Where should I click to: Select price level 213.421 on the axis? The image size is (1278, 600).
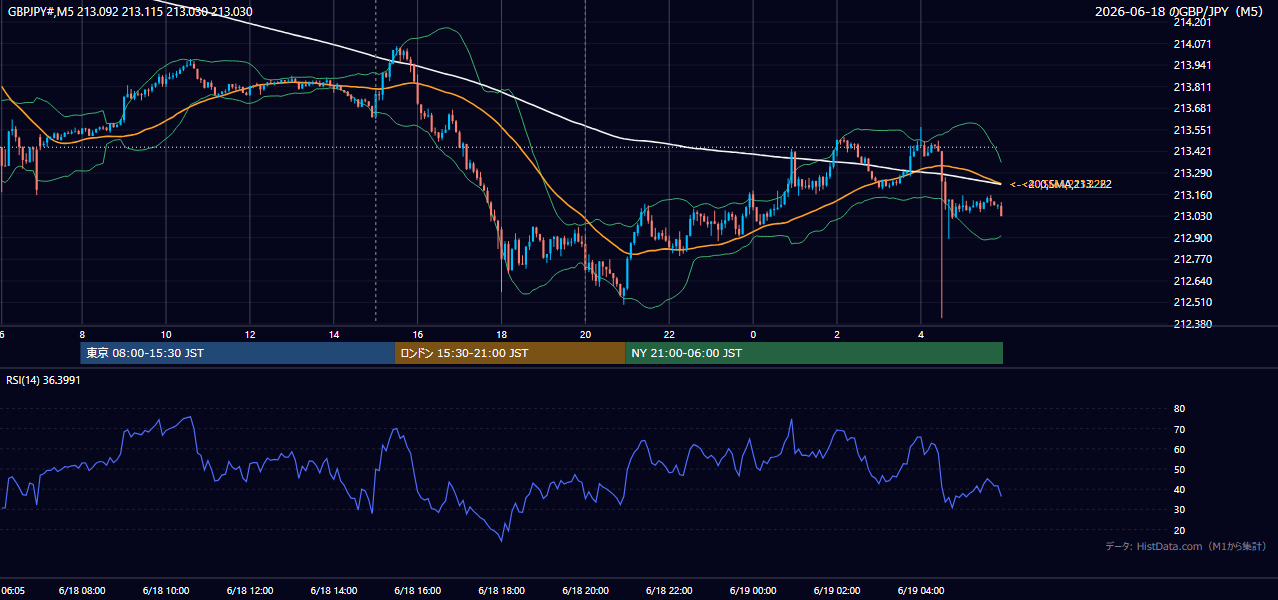coord(1192,151)
